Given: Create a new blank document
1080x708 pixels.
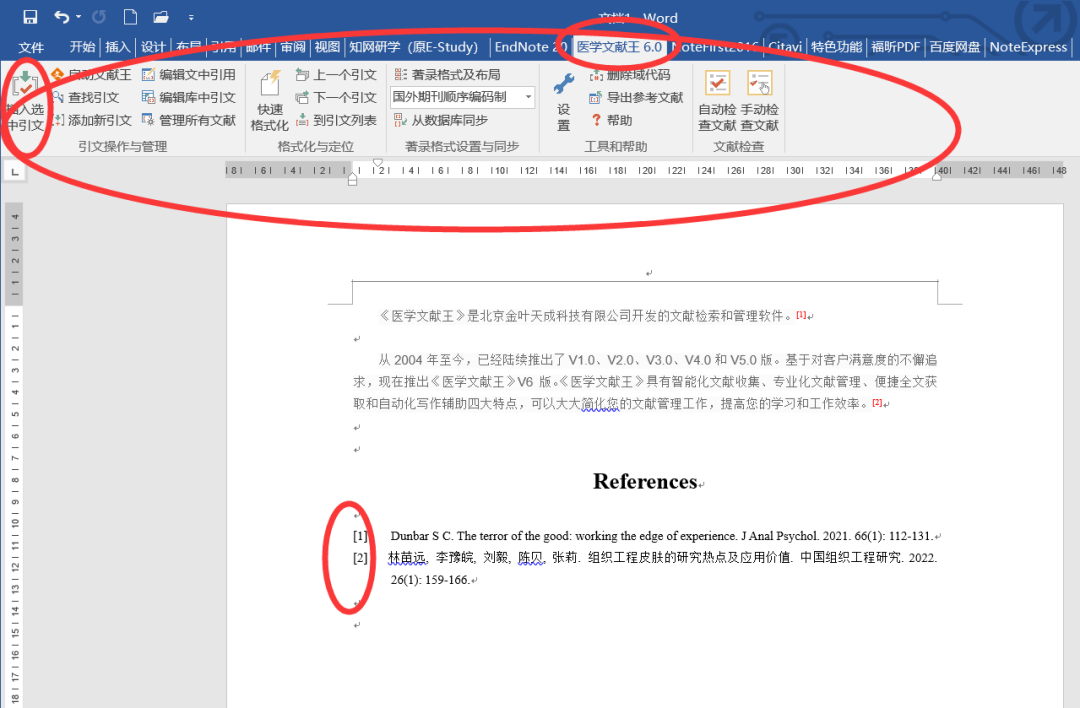Looking at the screenshot, I should tap(129, 17).
